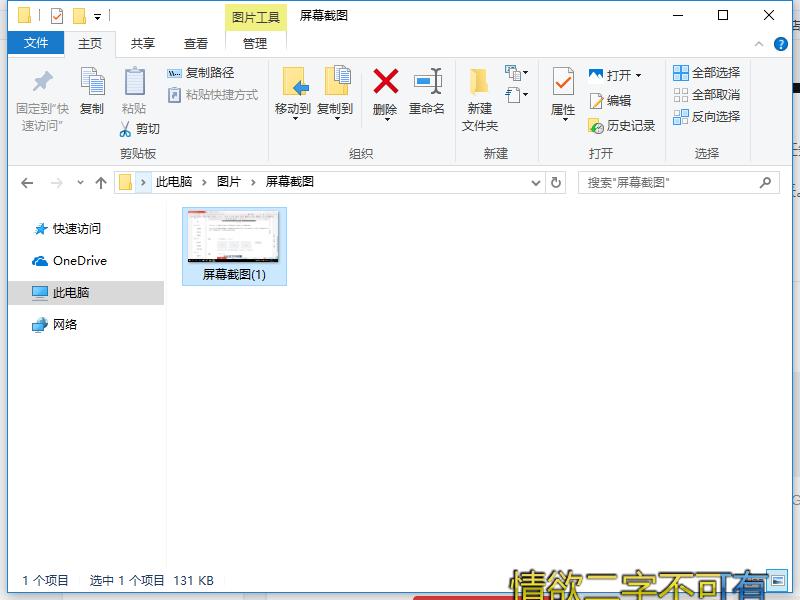Select the 屏幕截图(1) thumbnail

(x=233, y=238)
